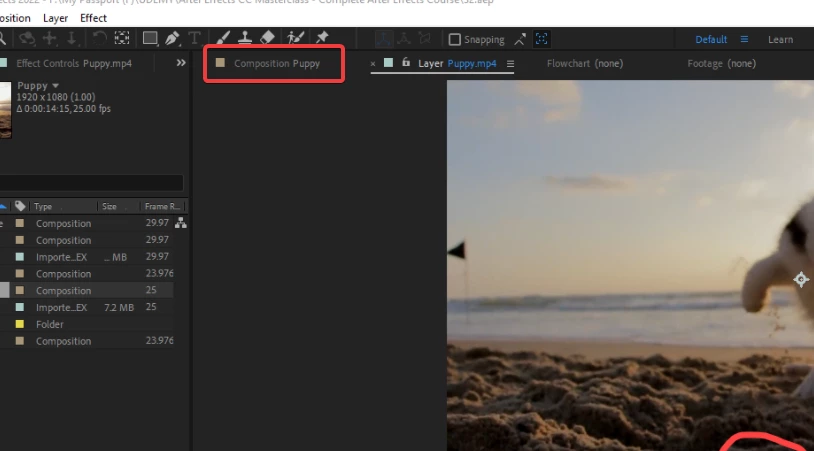Select the Horizontal Type tool
The image size is (814, 451).
click(194, 38)
